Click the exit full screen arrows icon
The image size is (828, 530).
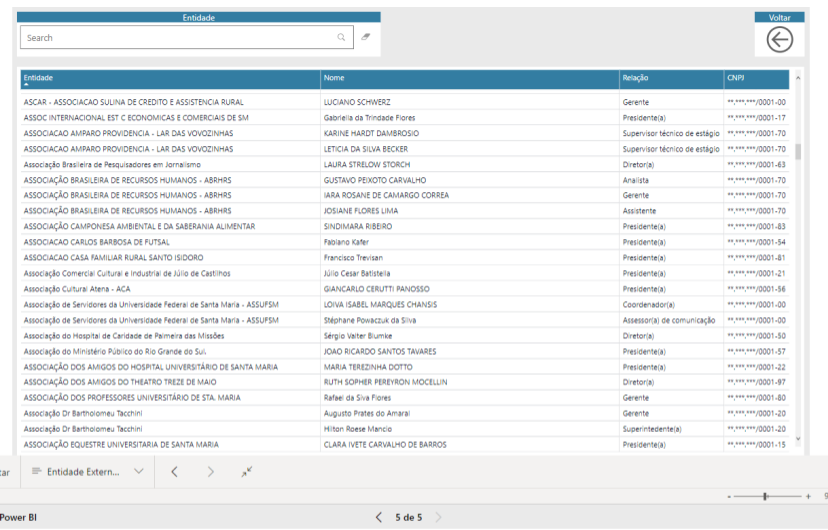click(x=247, y=471)
